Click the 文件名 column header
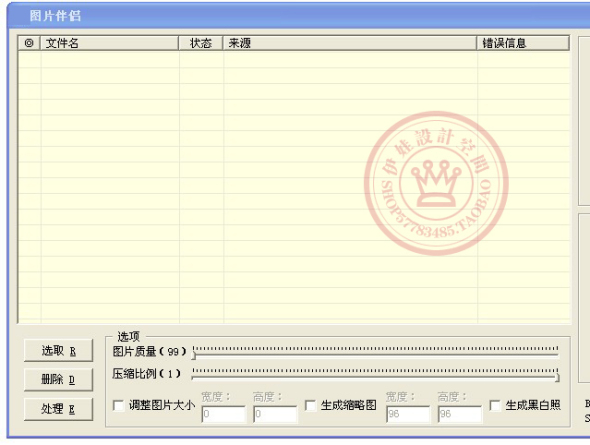This screenshot has width=590, height=445. coord(109,43)
